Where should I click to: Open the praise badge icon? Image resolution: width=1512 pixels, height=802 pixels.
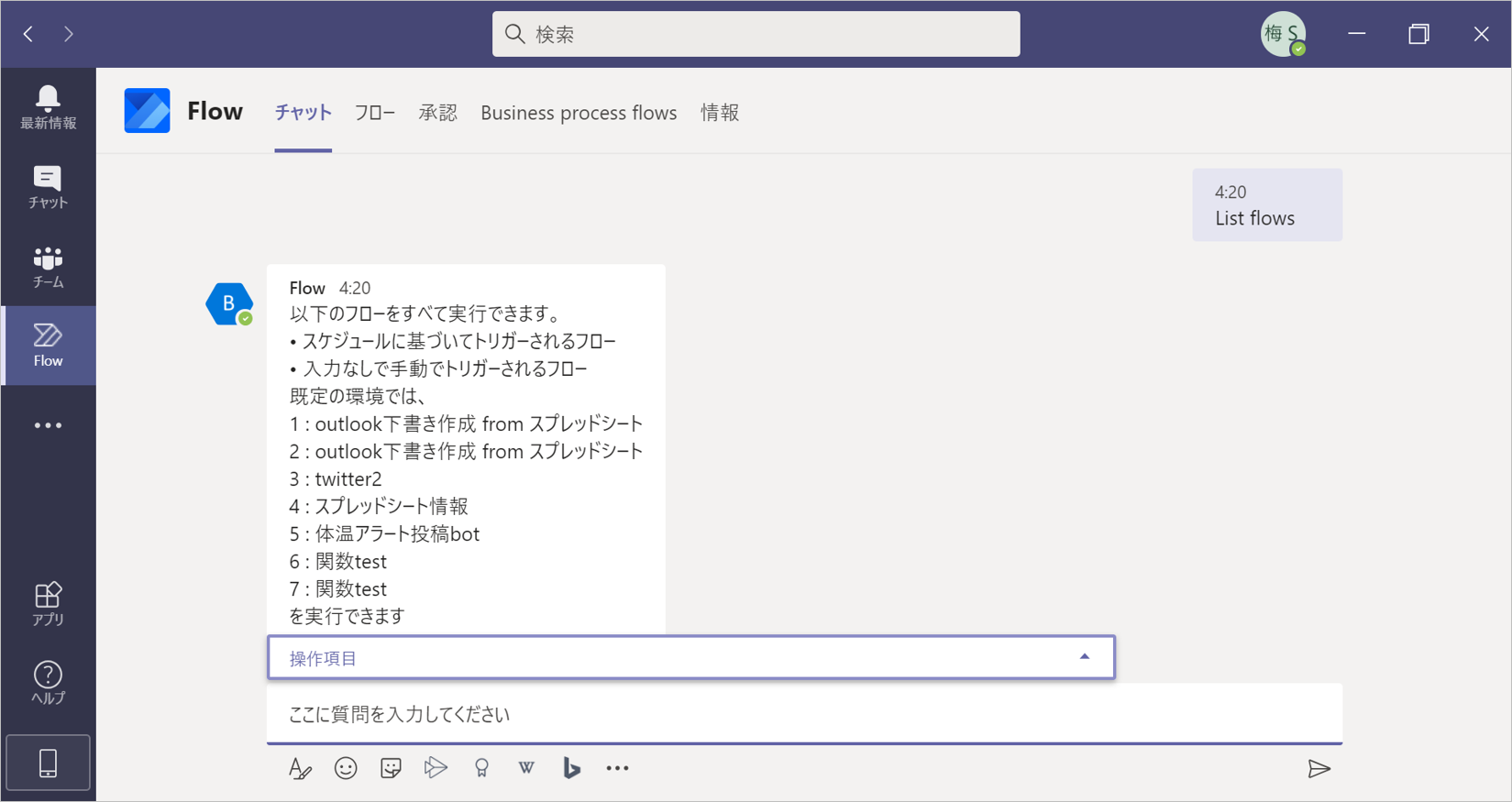click(x=481, y=768)
